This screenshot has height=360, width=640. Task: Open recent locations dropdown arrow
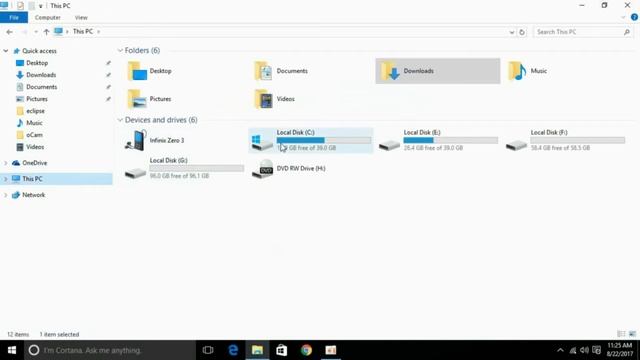click(36, 32)
